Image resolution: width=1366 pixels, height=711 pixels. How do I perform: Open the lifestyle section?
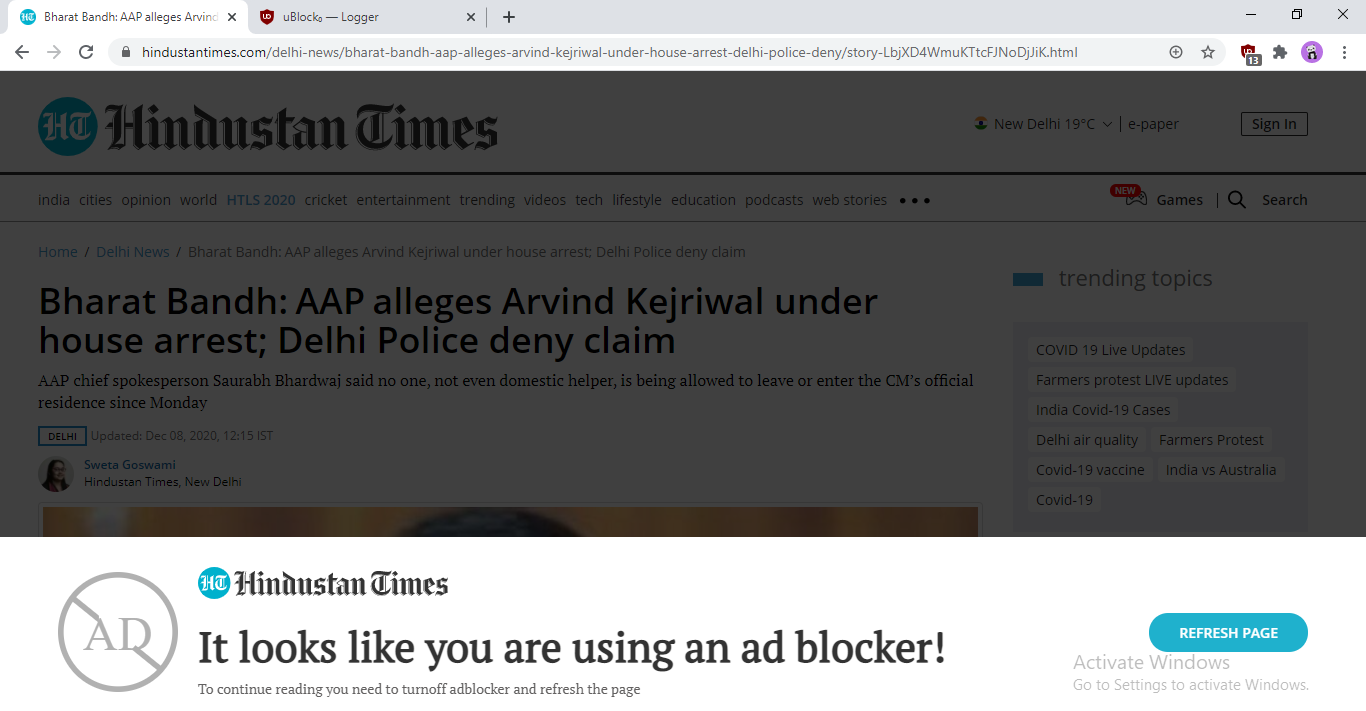637,200
